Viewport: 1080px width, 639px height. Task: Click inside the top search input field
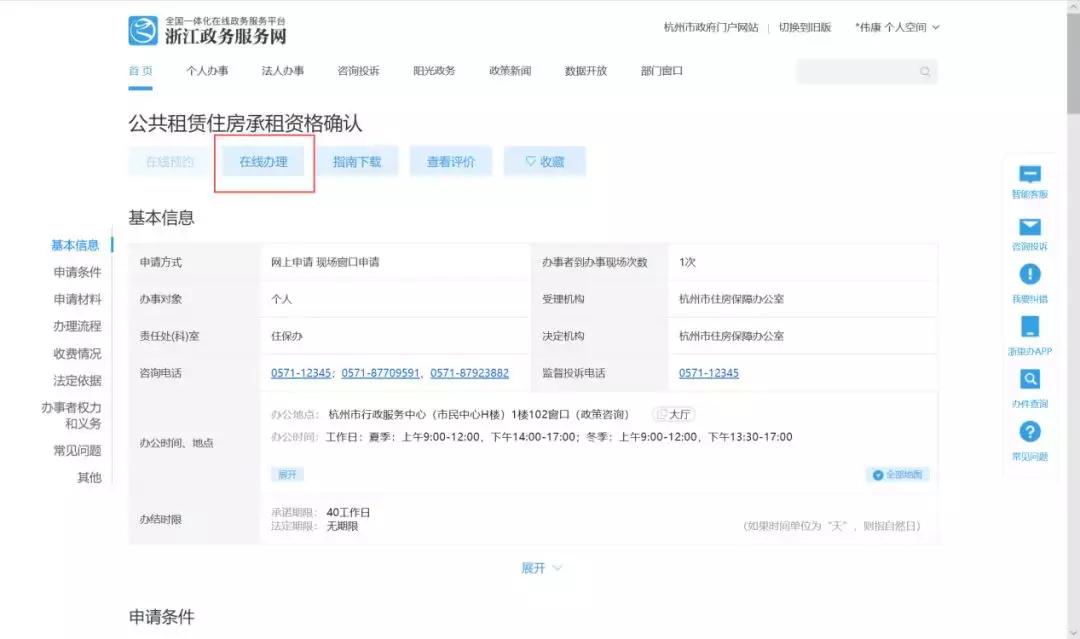pyautogui.click(x=860, y=71)
